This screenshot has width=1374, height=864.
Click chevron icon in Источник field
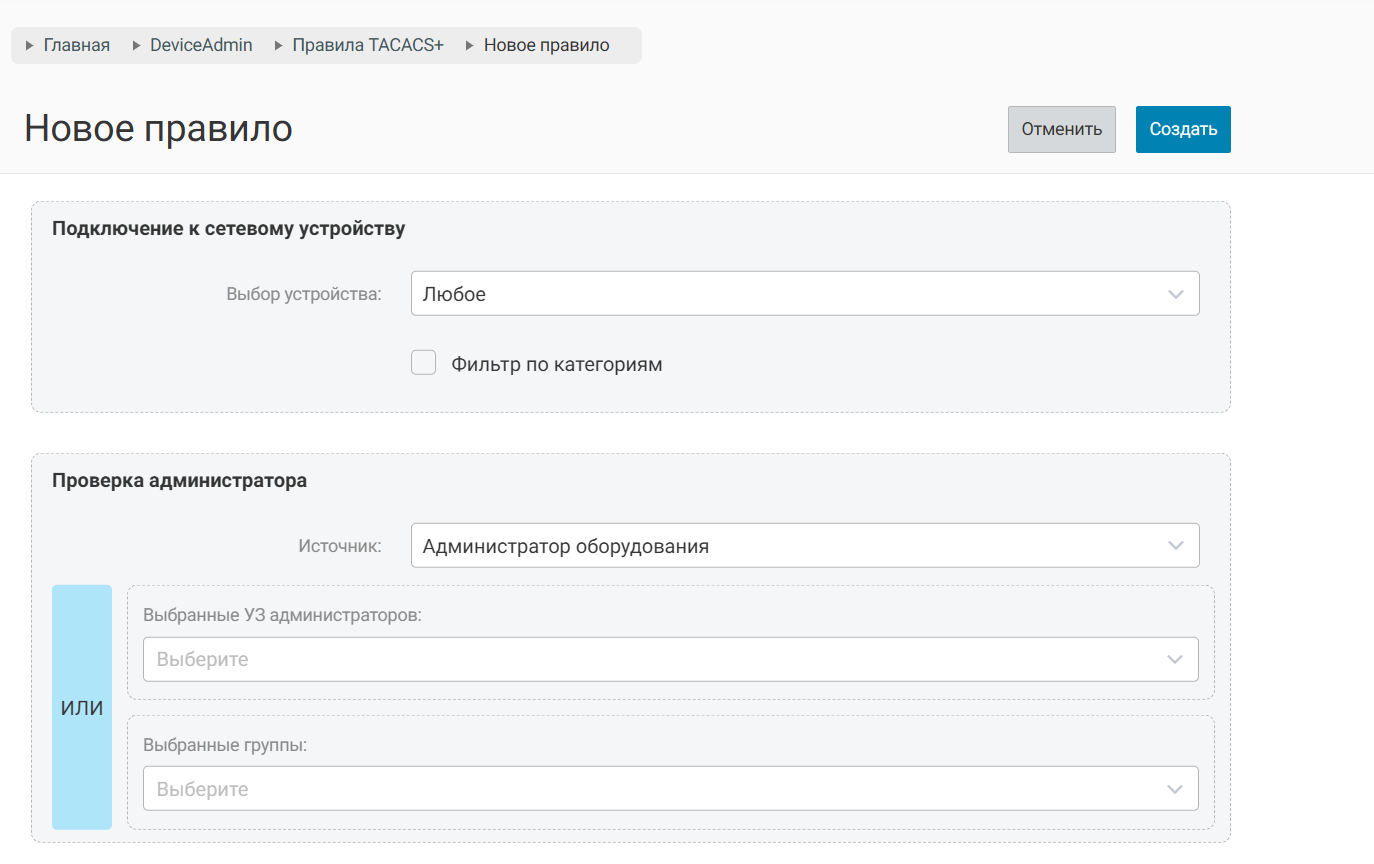(x=1176, y=546)
